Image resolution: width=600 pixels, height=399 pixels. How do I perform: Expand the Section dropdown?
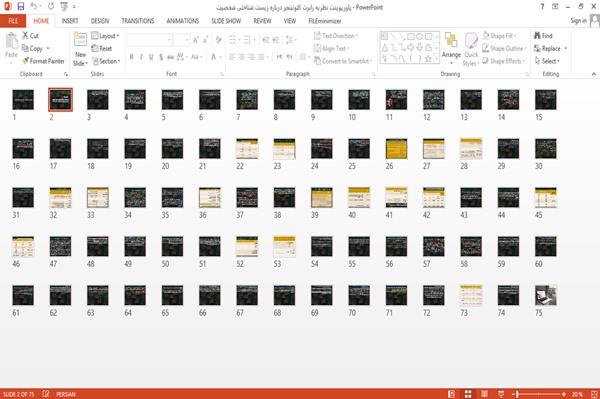[x=106, y=61]
